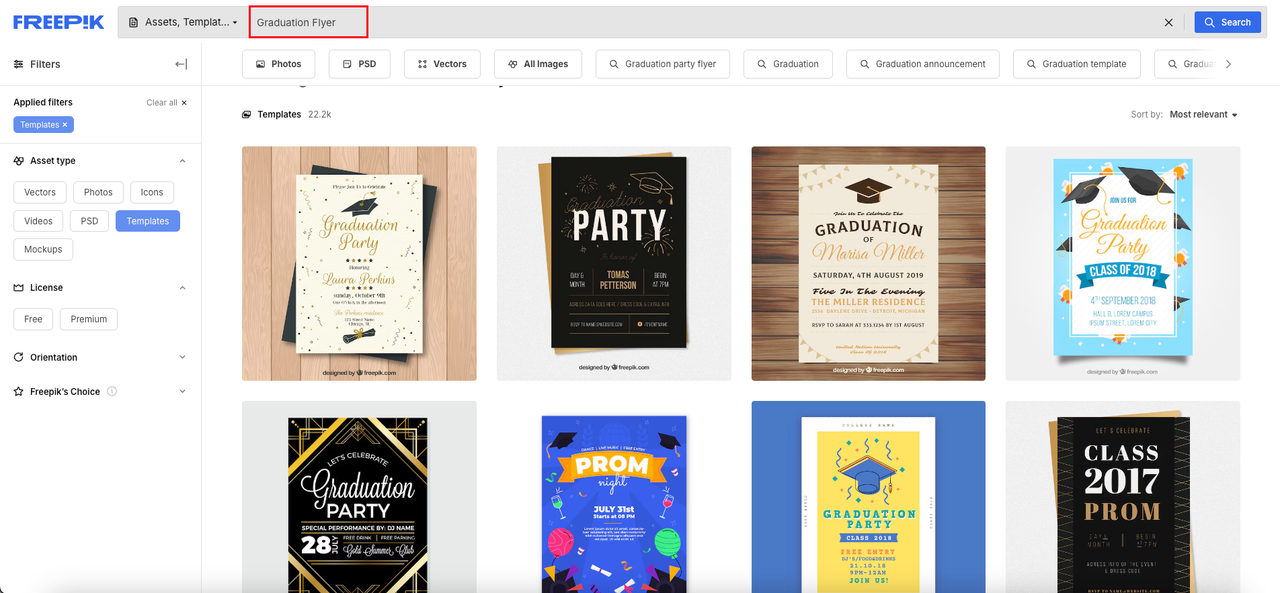Select the PSD tab
Screen dimensions: 1280x593
pos(359,64)
